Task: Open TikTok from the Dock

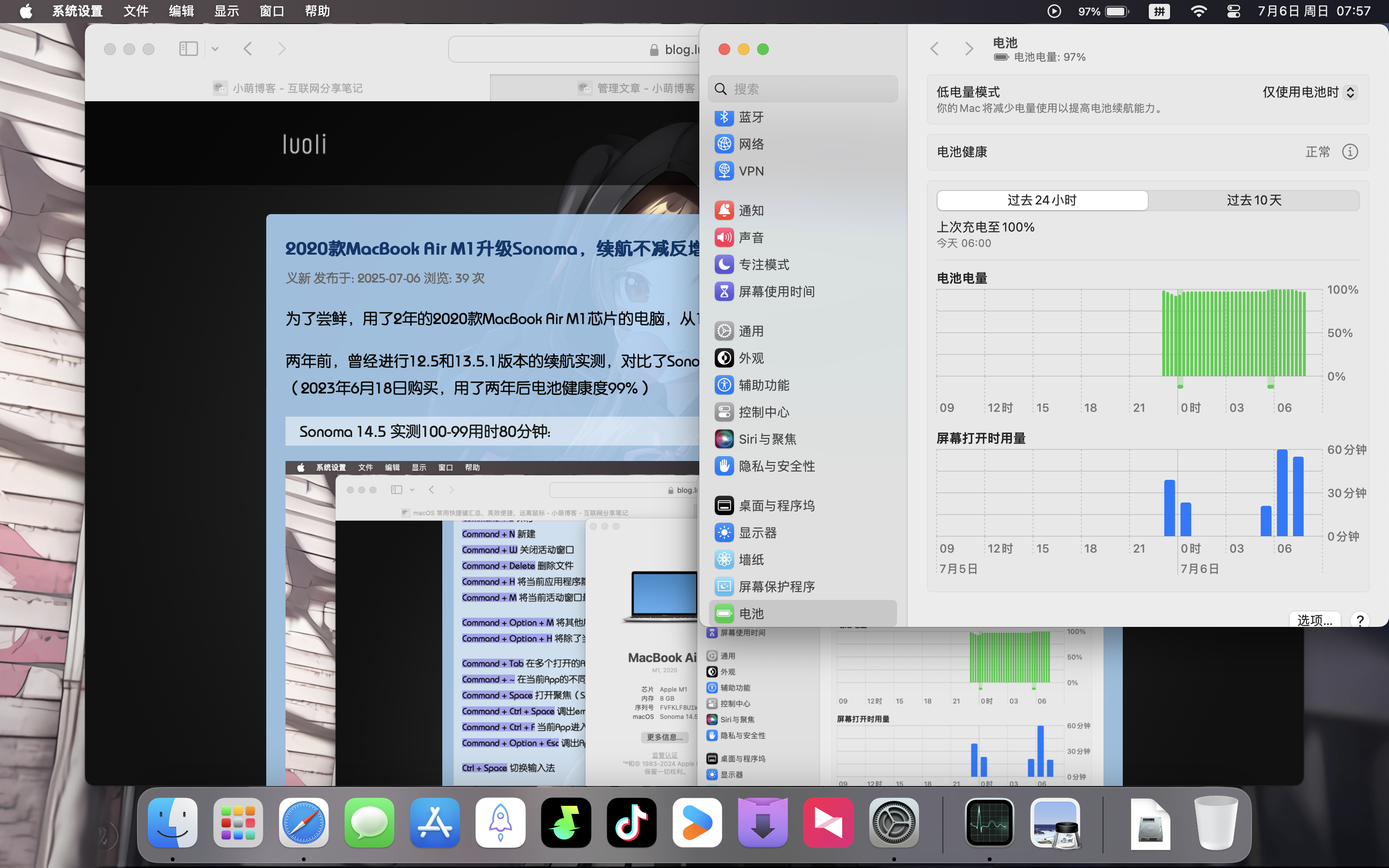Action: click(x=631, y=823)
